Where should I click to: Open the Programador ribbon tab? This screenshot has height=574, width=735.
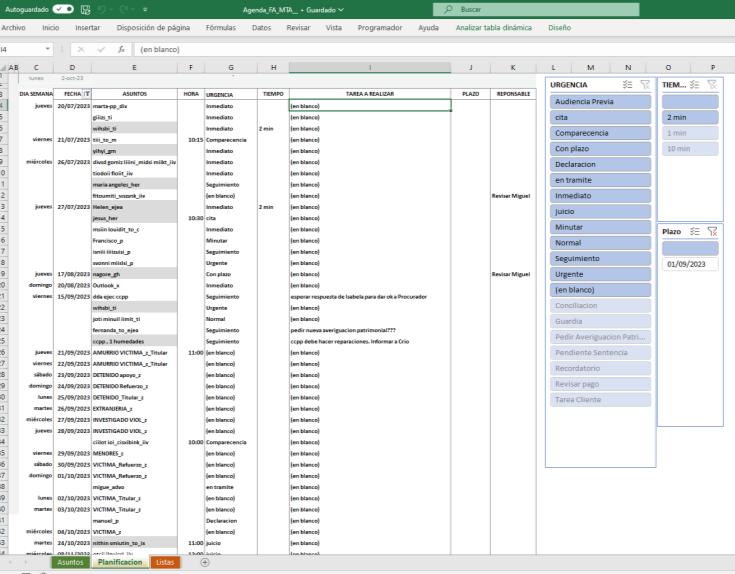click(x=380, y=28)
